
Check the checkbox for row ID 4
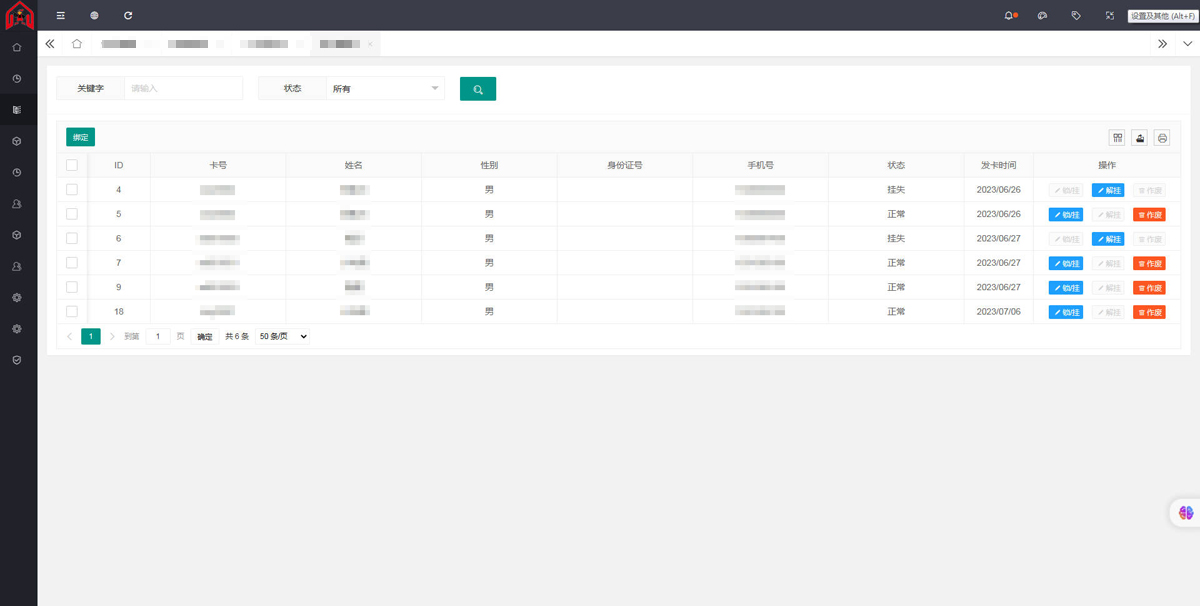click(72, 189)
